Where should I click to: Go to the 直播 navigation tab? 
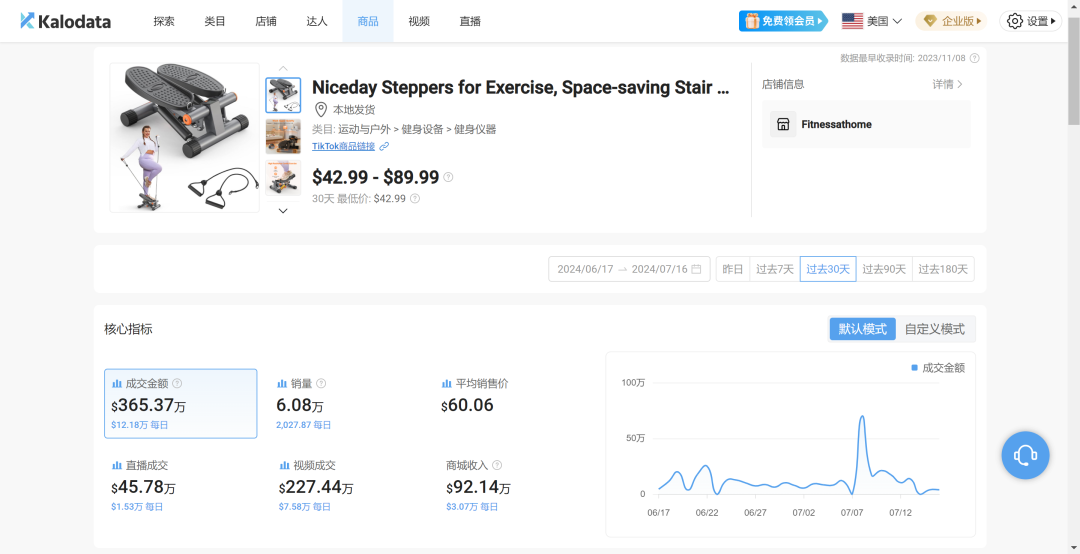(470, 21)
